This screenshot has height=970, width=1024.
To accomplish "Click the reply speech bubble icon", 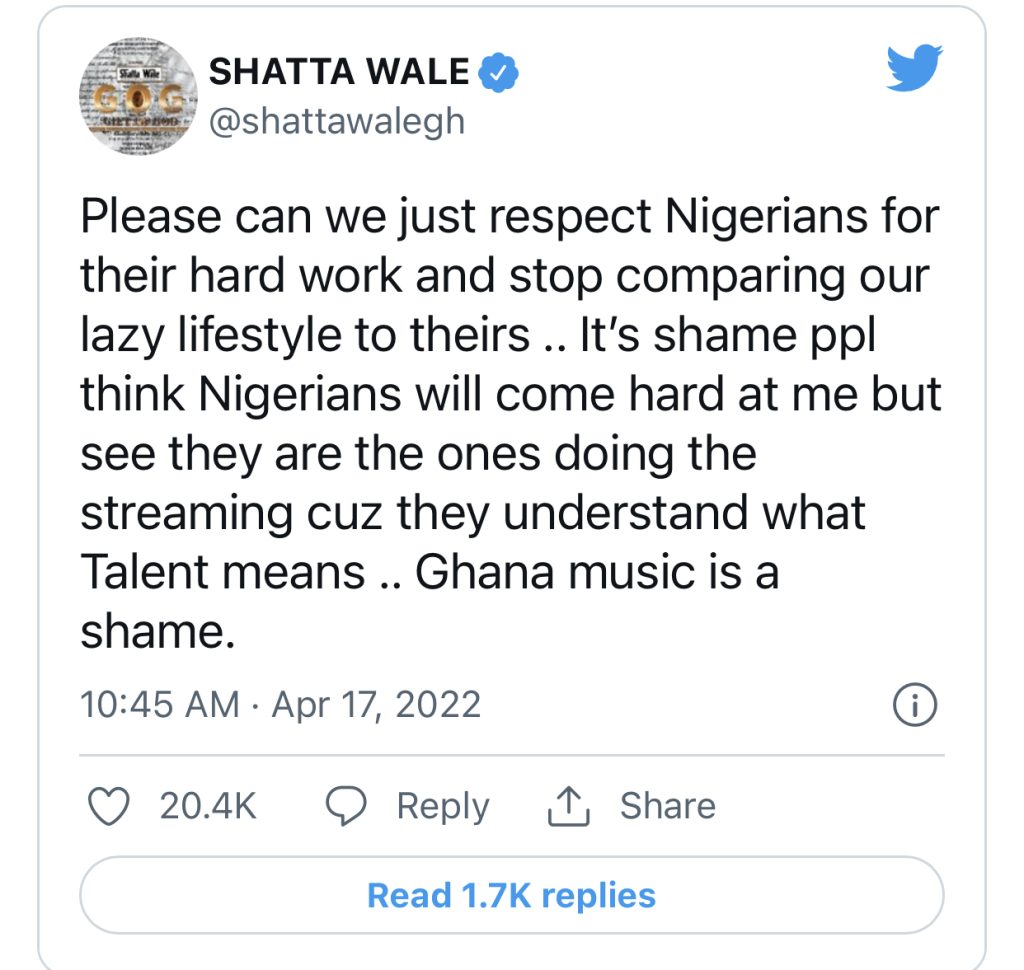I will coord(348,807).
